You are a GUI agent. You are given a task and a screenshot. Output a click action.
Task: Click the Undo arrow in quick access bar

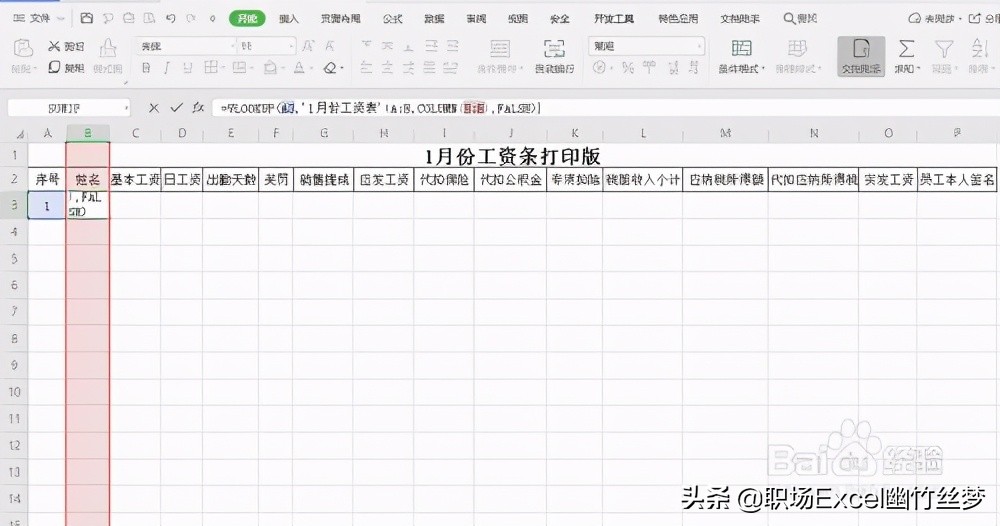[170, 18]
